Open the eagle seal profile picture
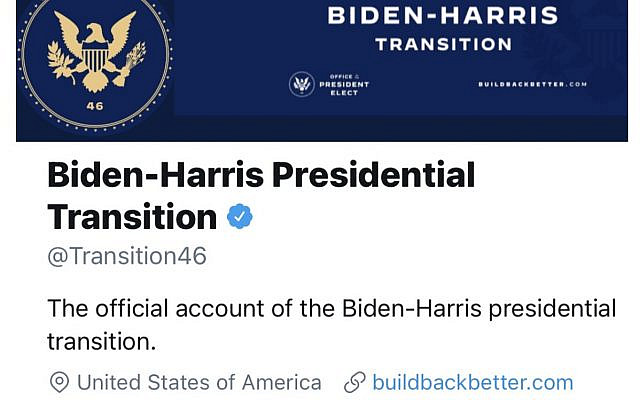 (x=96, y=59)
